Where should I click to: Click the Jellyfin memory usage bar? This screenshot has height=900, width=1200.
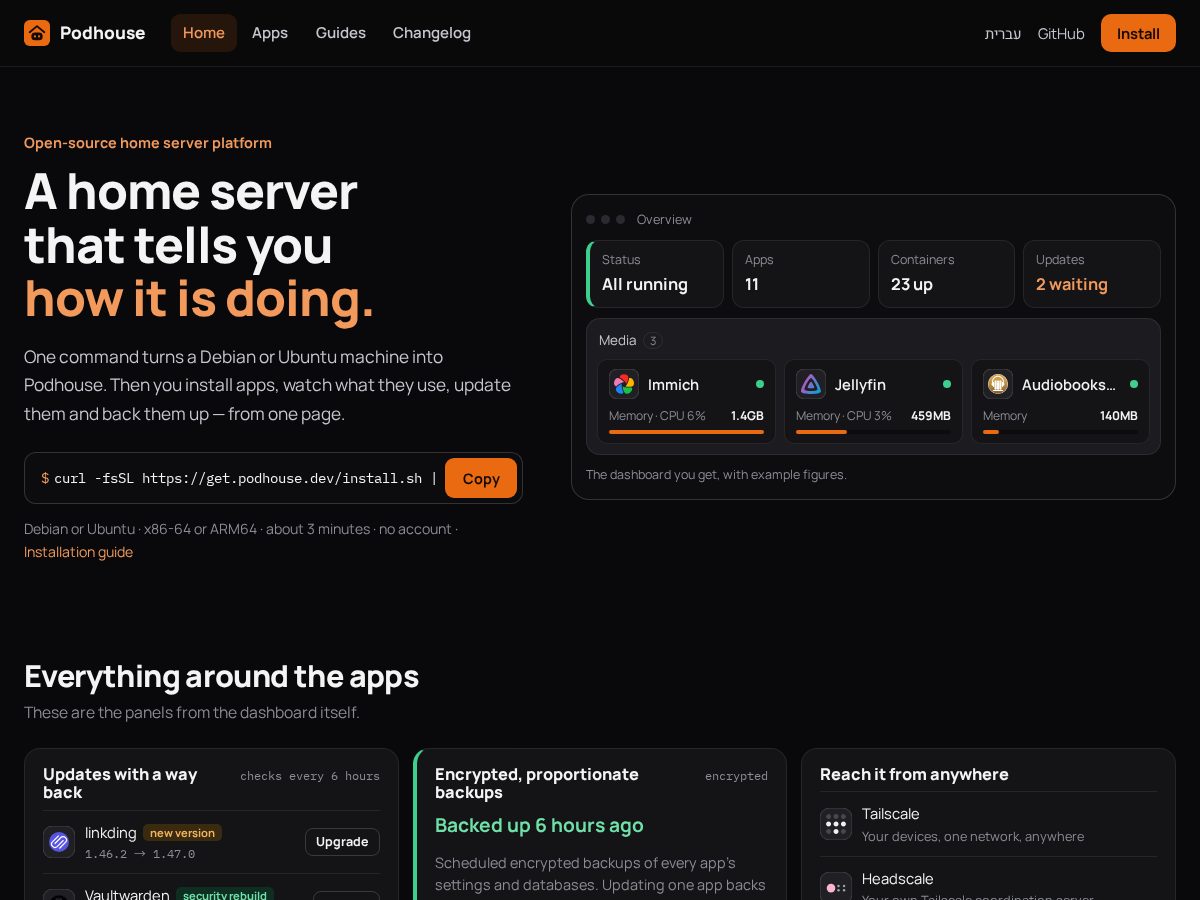873,432
